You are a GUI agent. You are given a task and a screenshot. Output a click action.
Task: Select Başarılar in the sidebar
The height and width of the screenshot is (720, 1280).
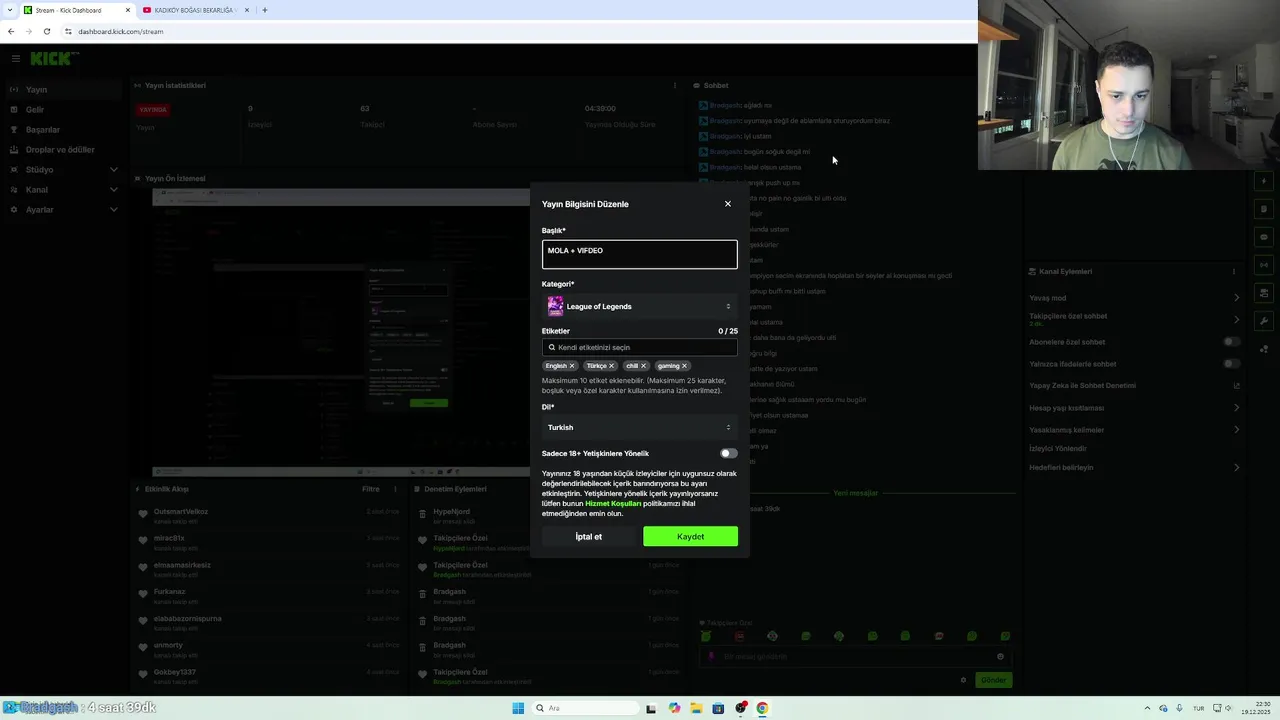tap(62, 130)
